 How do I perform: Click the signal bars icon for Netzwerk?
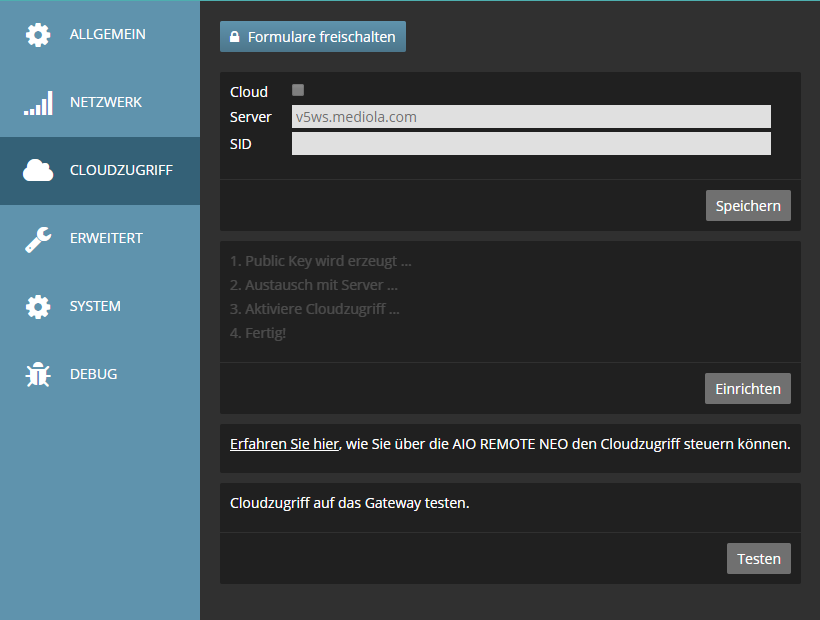click(38, 103)
